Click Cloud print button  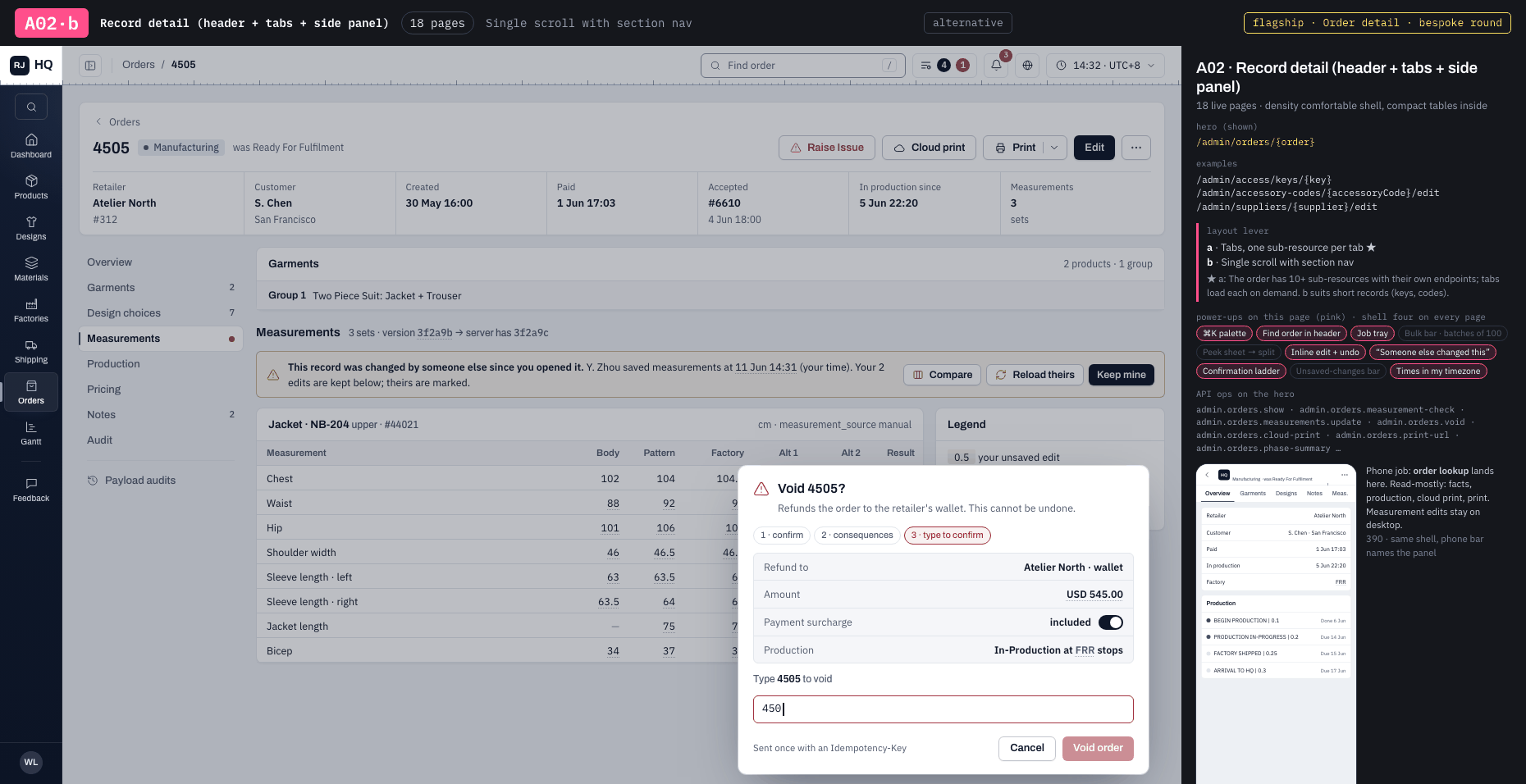(930, 148)
